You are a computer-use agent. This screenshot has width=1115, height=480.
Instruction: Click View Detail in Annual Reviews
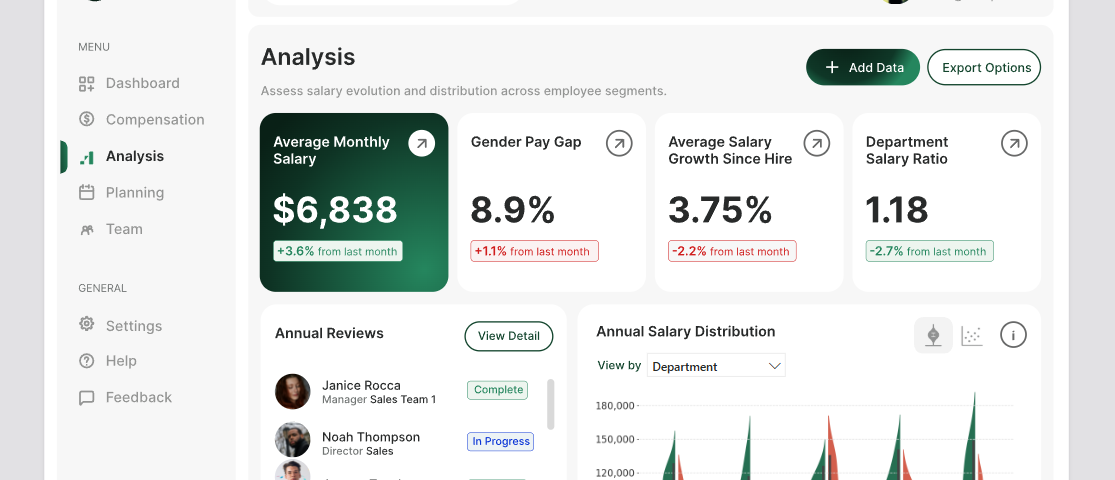click(x=508, y=336)
